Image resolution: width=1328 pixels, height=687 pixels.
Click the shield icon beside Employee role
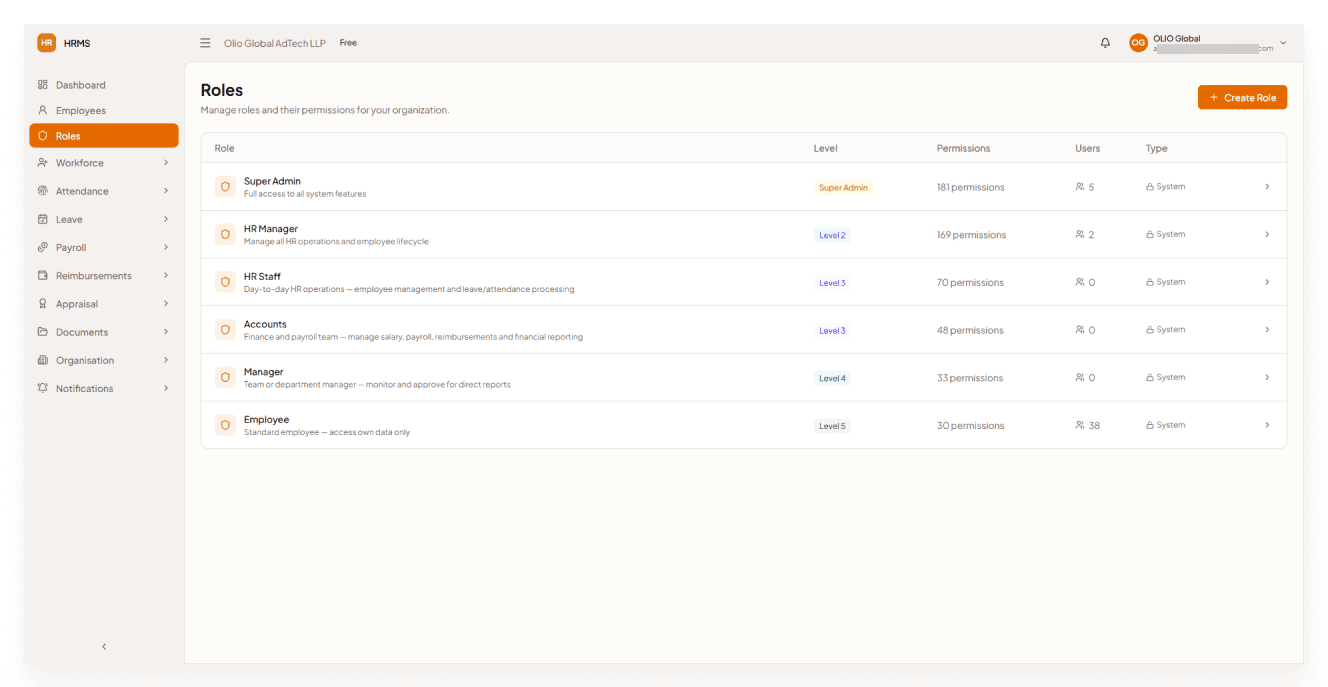225,425
